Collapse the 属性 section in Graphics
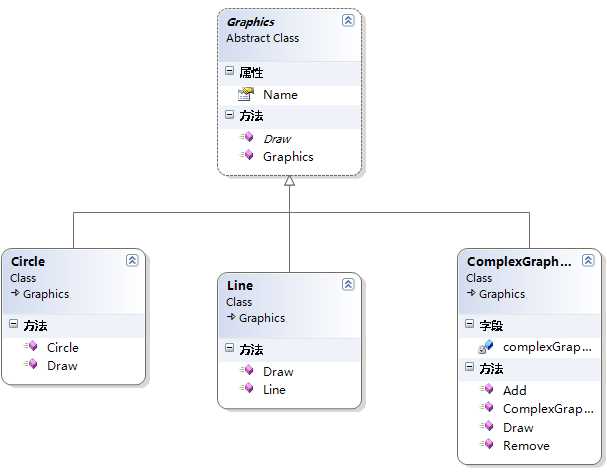This screenshot has width=607, height=476. (230, 72)
